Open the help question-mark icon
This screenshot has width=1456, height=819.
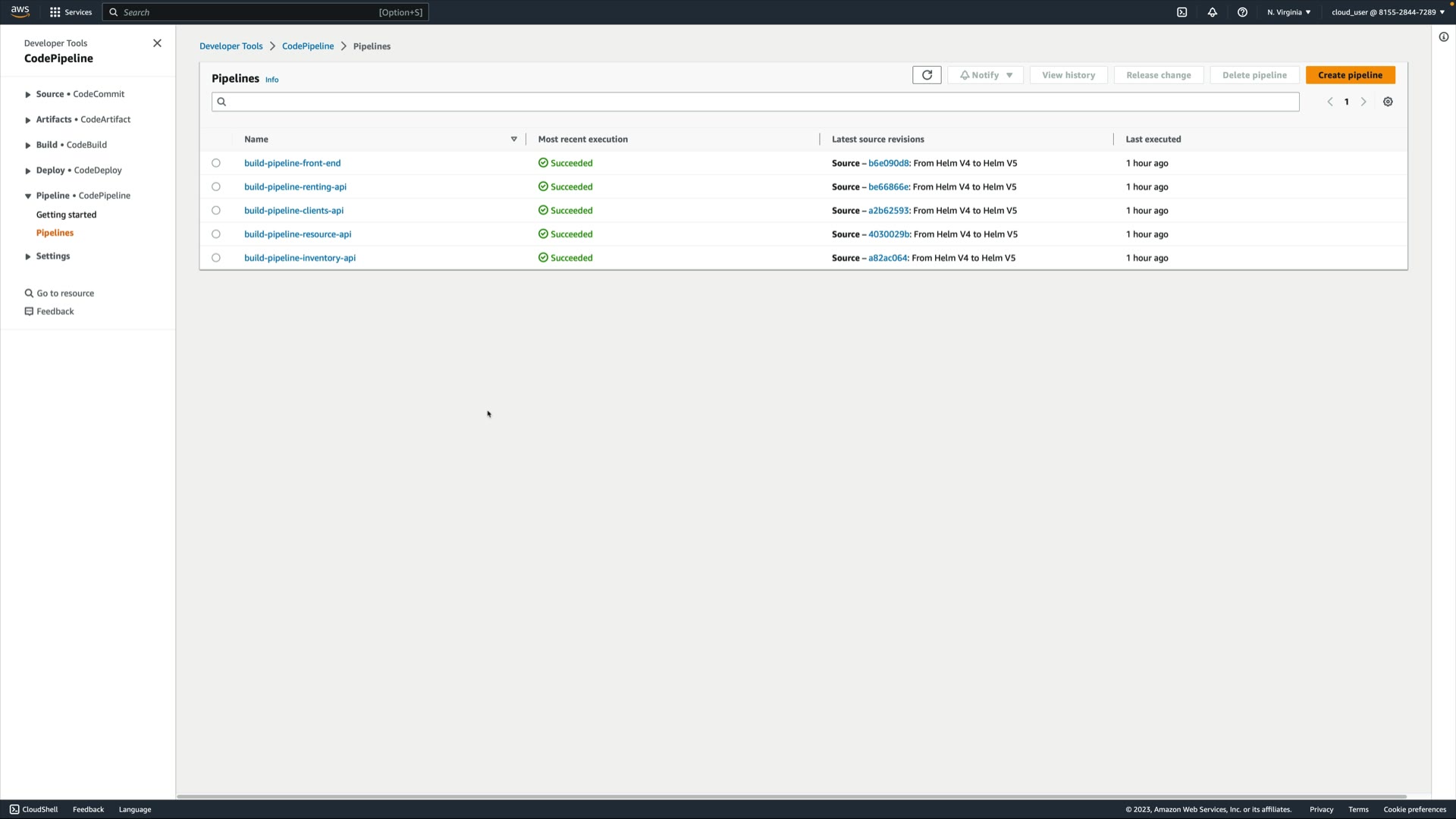tap(1242, 12)
